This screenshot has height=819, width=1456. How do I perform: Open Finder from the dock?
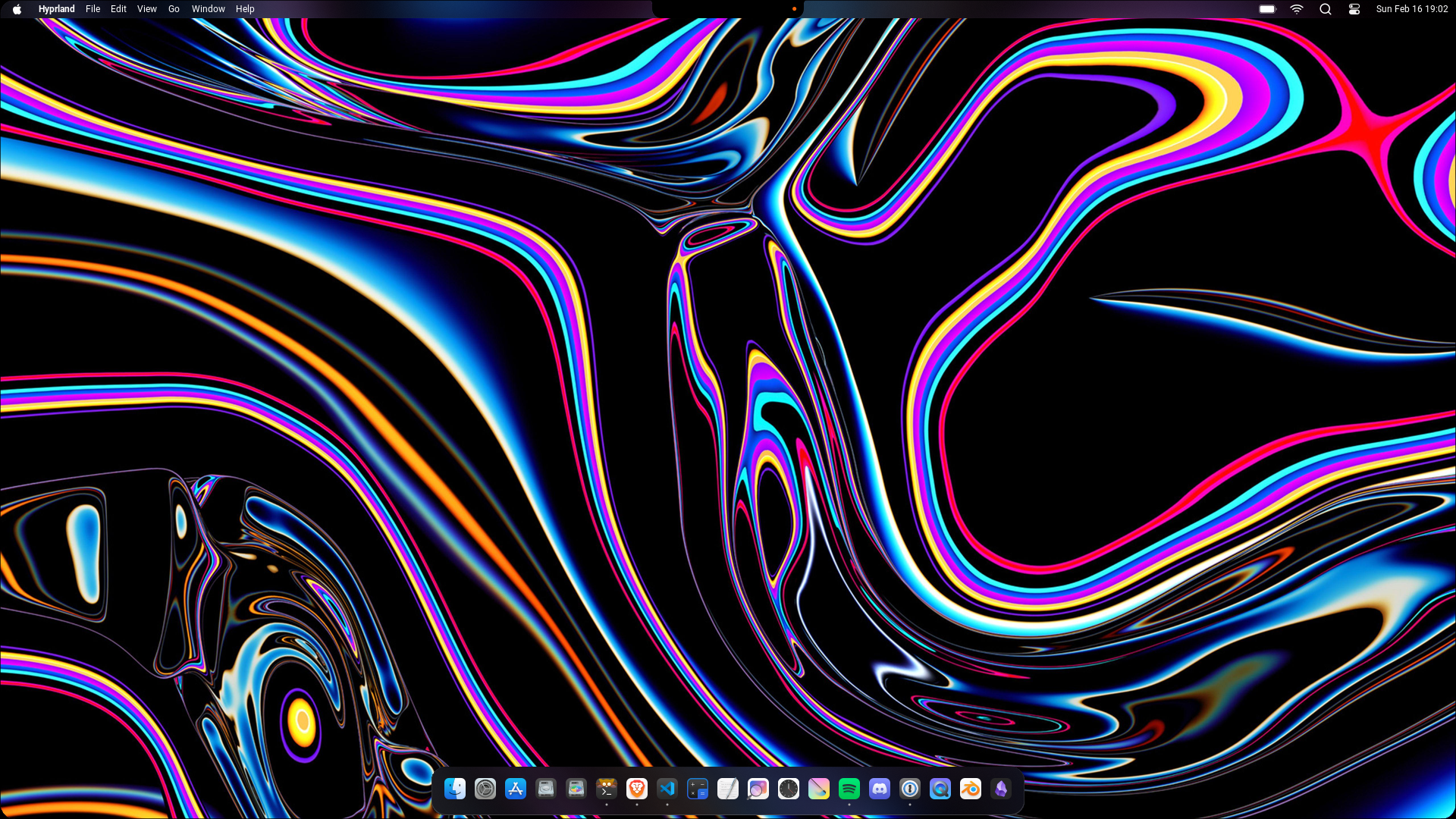[455, 789]
